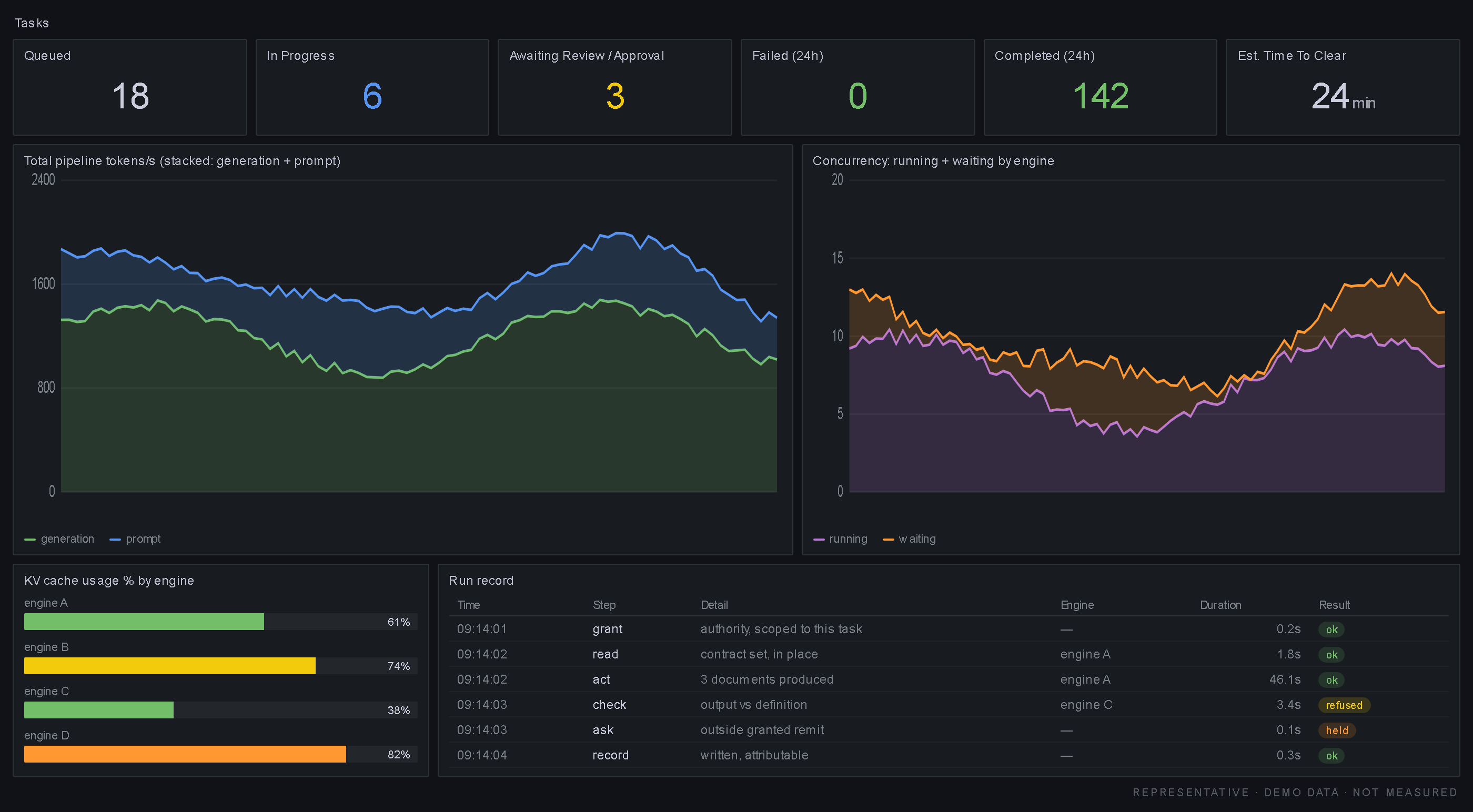Click the Failed (24h) value 0
The height and width of the screenshot is (812, 1473).
point(857,96)
